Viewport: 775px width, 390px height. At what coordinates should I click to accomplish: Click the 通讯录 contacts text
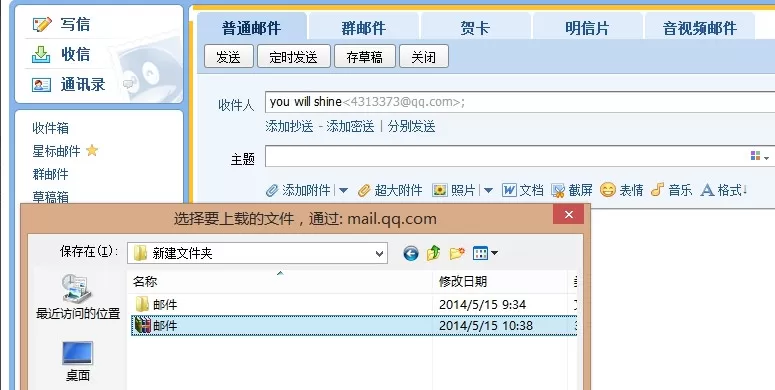tap(83, 85)
